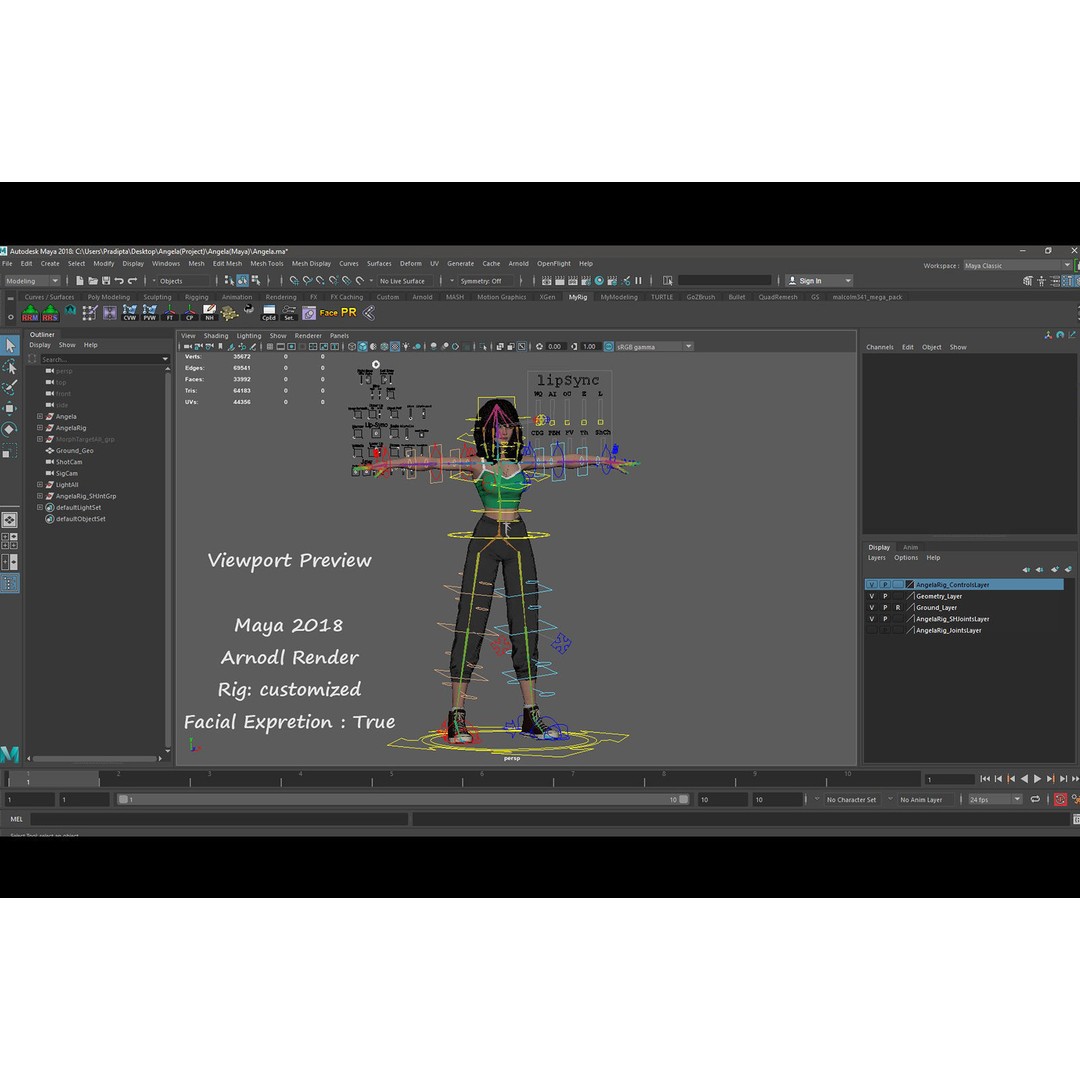1080x1080 pixels.
Task: Click the playback range slider bar
Action: tap(403, 799)
